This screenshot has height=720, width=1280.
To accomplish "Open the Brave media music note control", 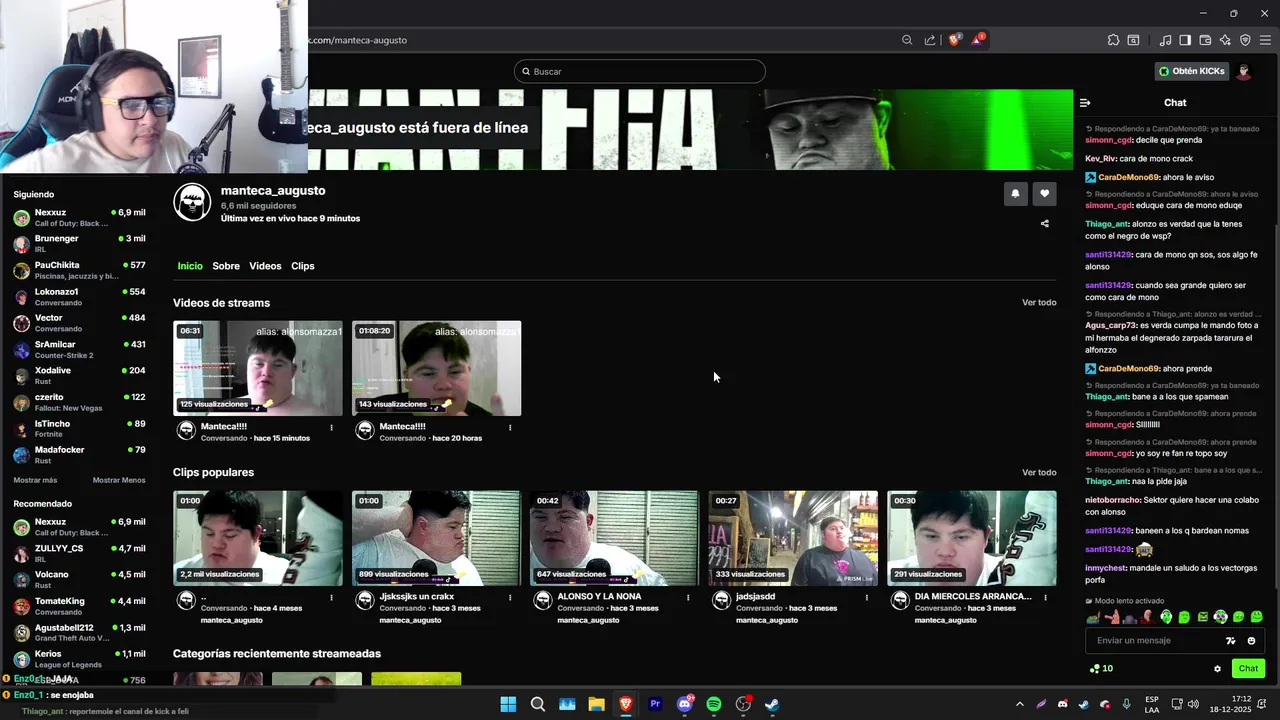I will pos(1165,40).
